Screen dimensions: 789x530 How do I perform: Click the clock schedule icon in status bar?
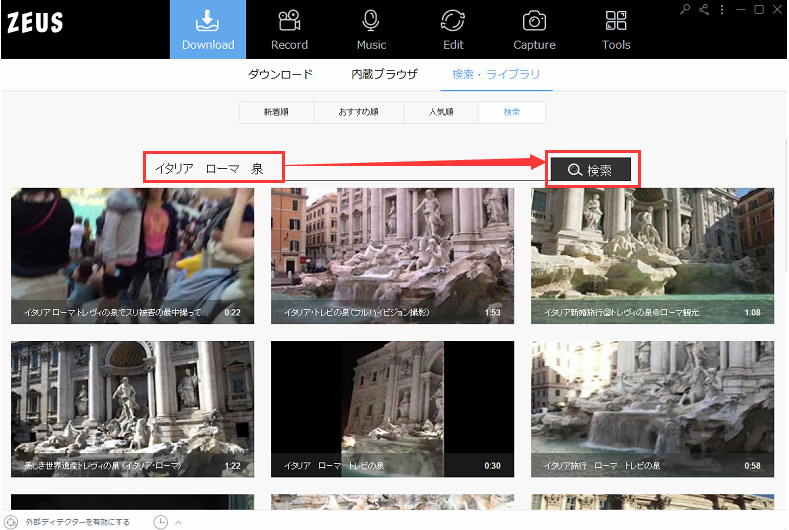coord(160,522)
